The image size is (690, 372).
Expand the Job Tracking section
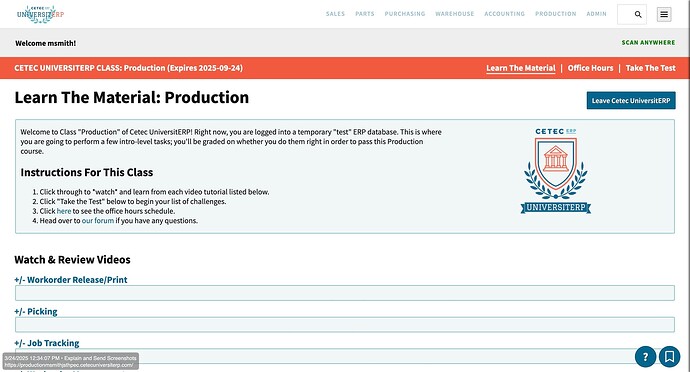(47, 343)
